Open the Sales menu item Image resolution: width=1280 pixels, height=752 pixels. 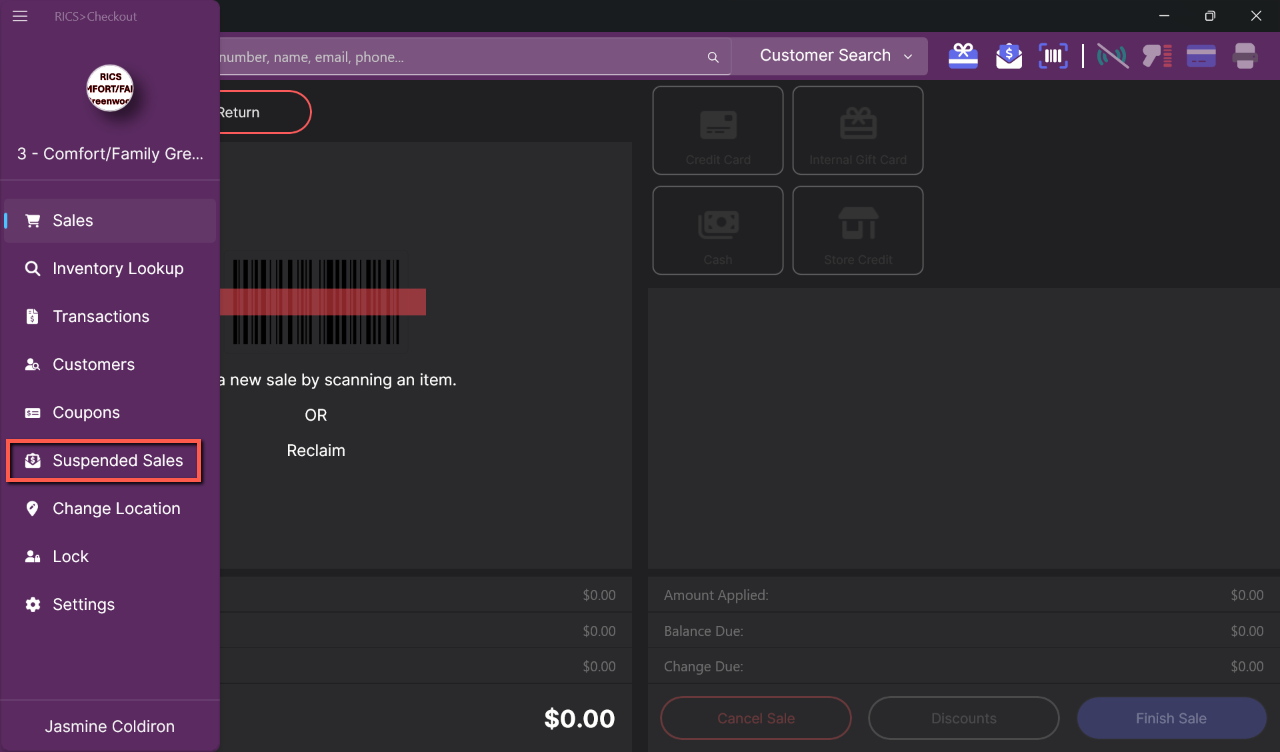point(110,221)
